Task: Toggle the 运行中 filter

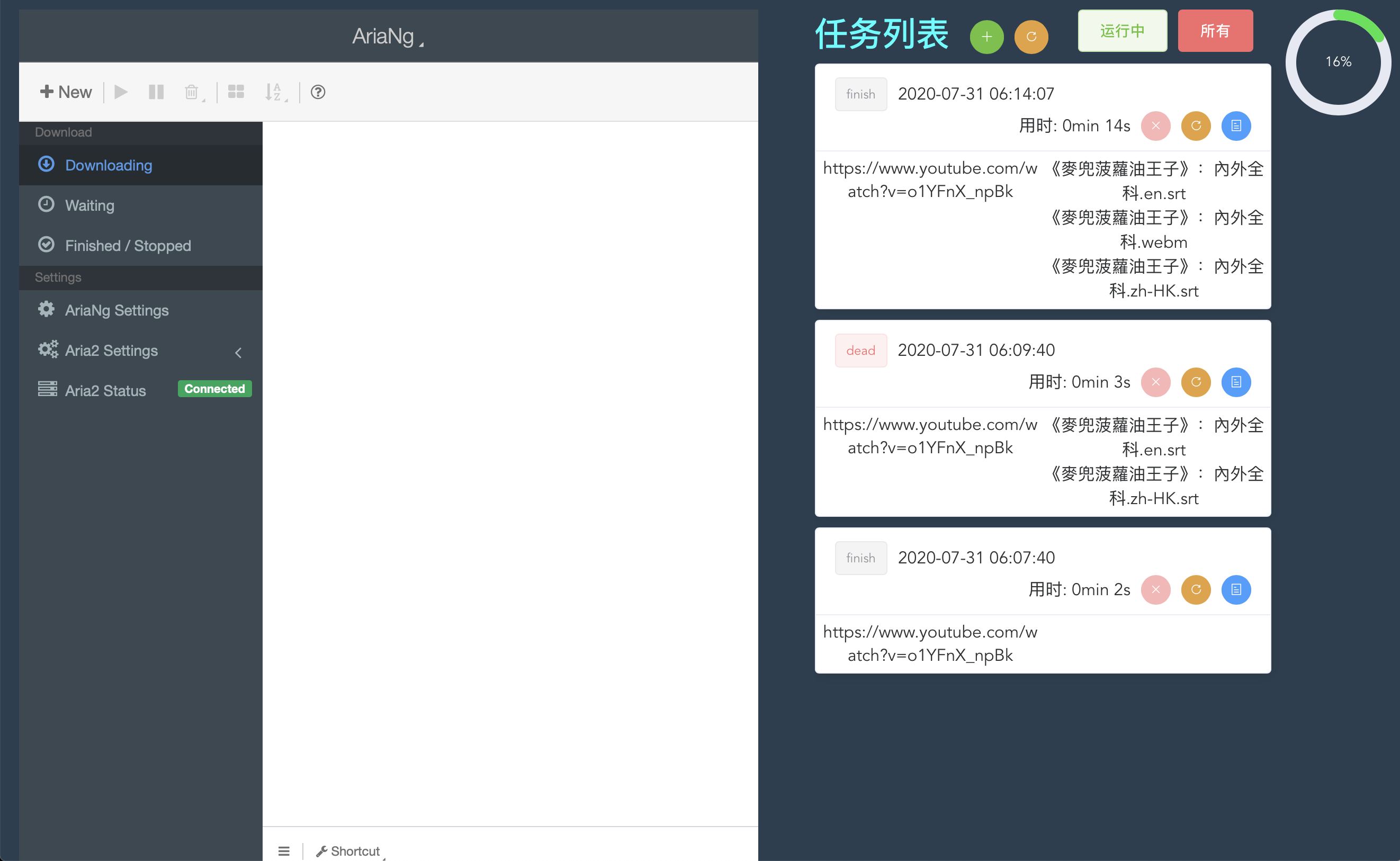Action: (1122, 31)
